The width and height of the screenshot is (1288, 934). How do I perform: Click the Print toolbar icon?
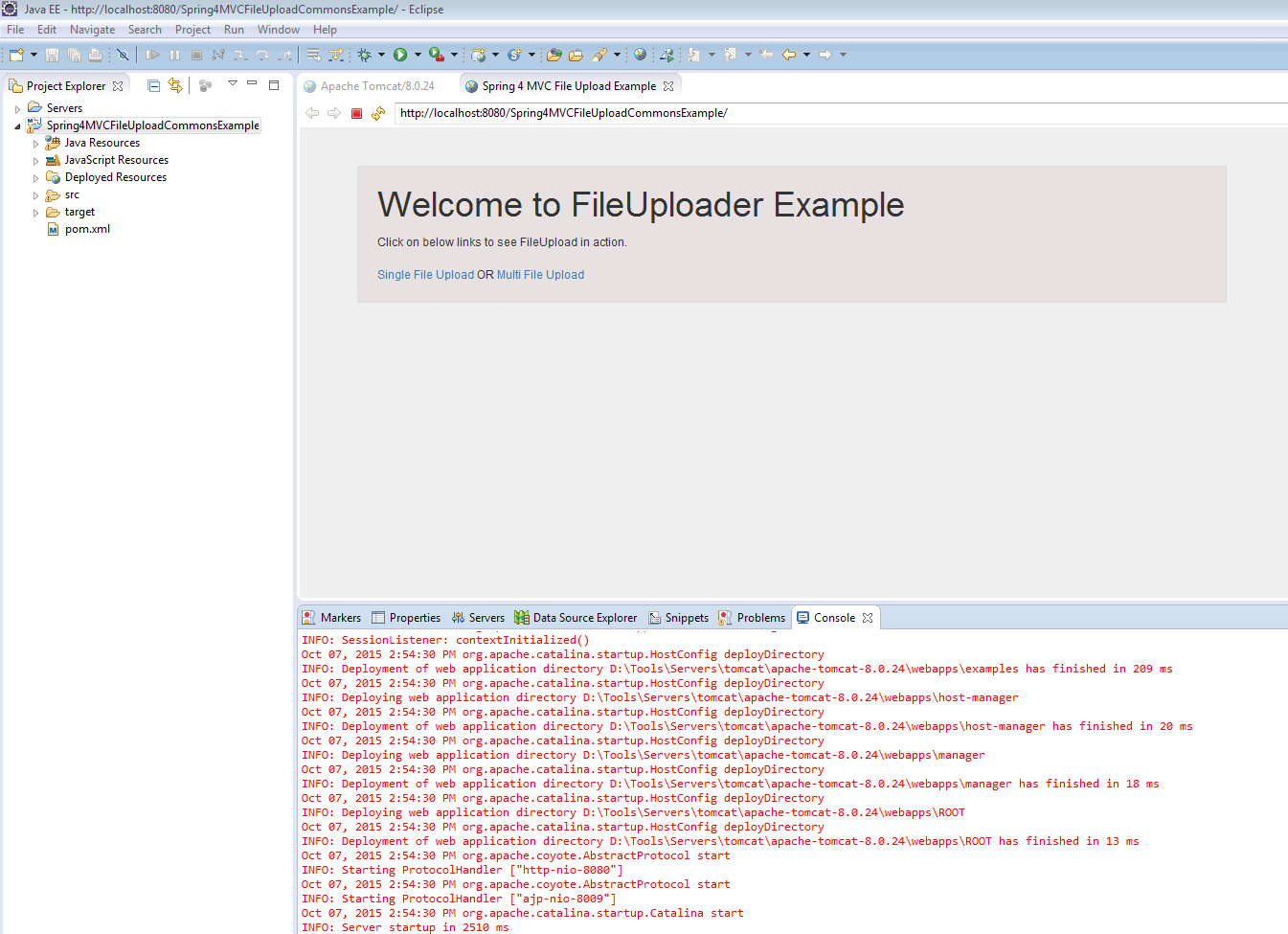coord(95,55)
